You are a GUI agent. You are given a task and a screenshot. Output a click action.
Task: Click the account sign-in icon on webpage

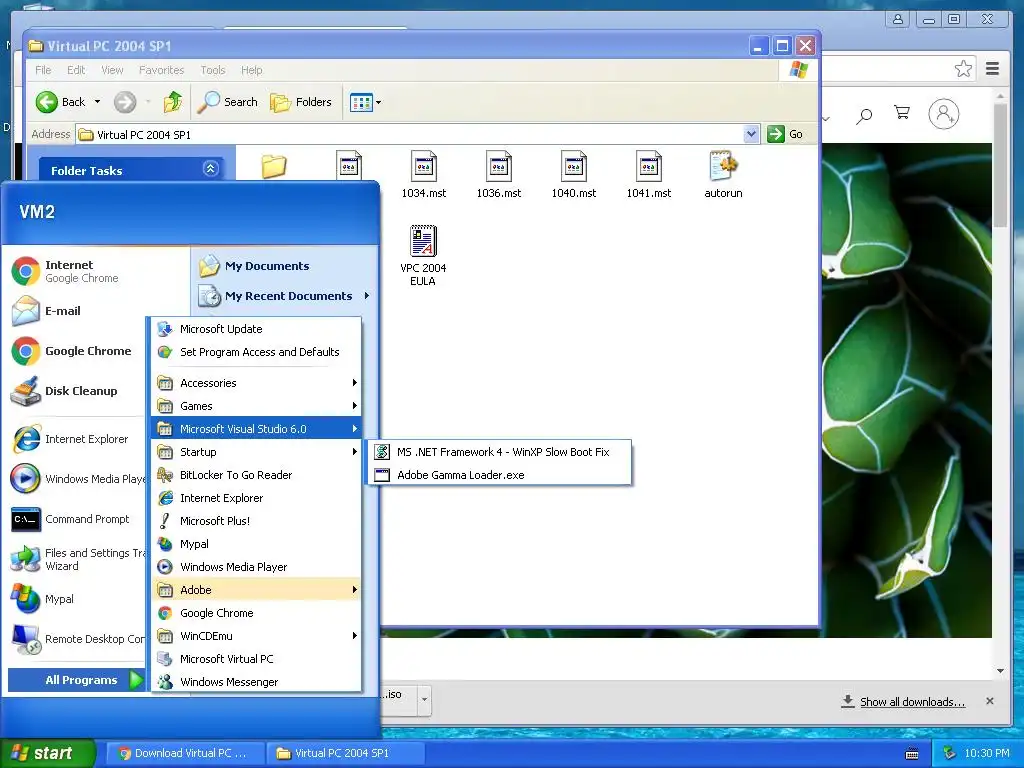(x=944, y=114)
